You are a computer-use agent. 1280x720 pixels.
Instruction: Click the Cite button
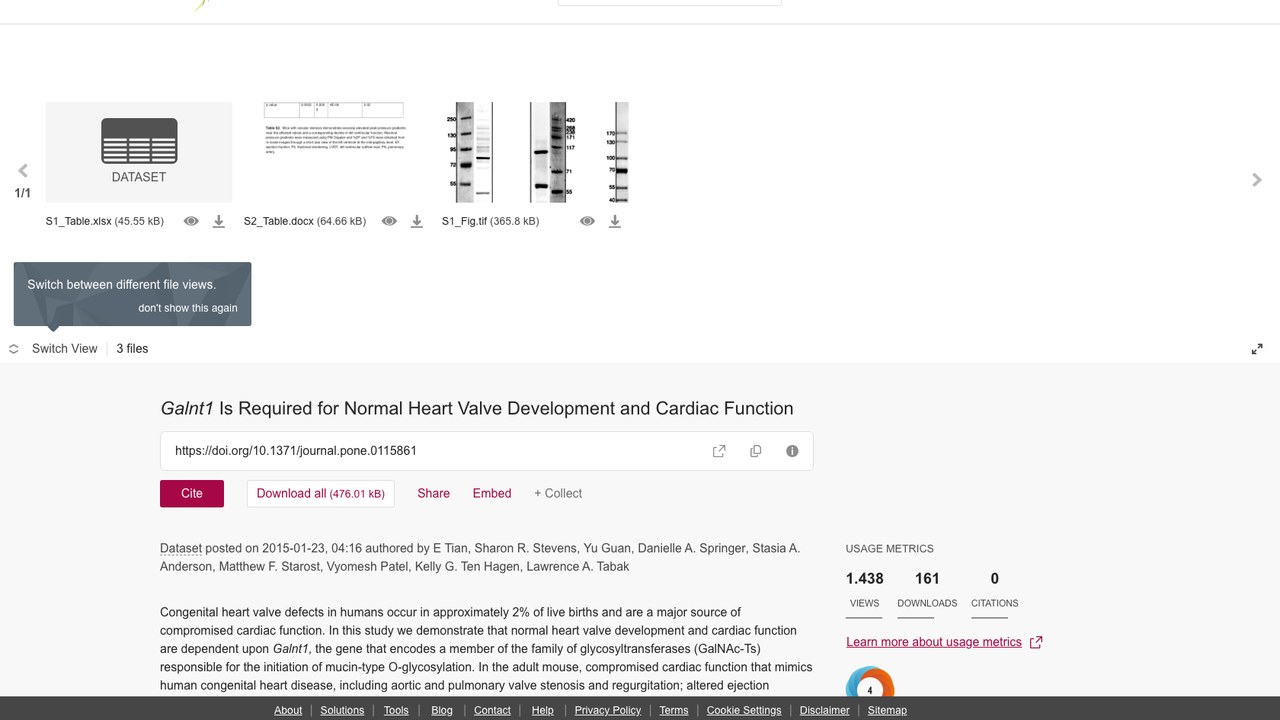click(192, 493)
